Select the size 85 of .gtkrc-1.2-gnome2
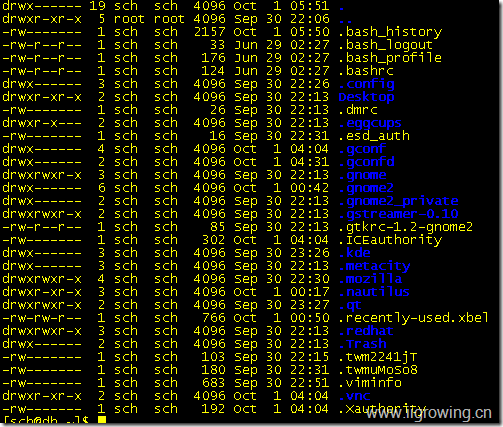The width and height of the screenshot is (503, 427). point(217,227)
